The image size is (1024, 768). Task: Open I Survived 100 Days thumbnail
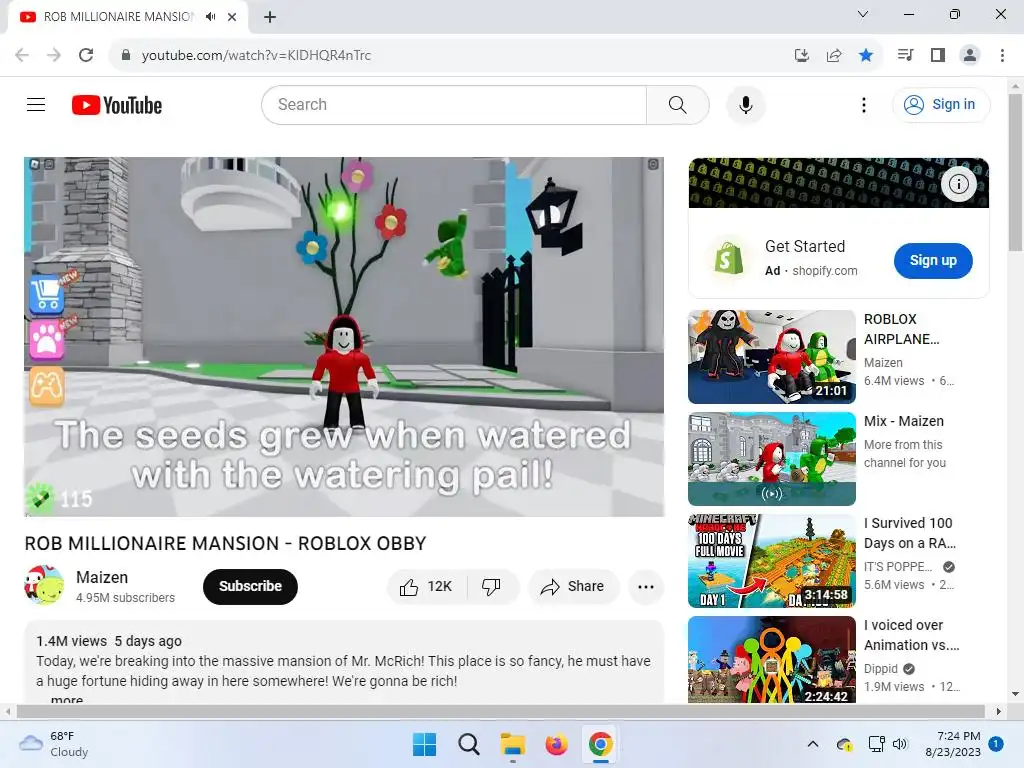click(771, 560)
